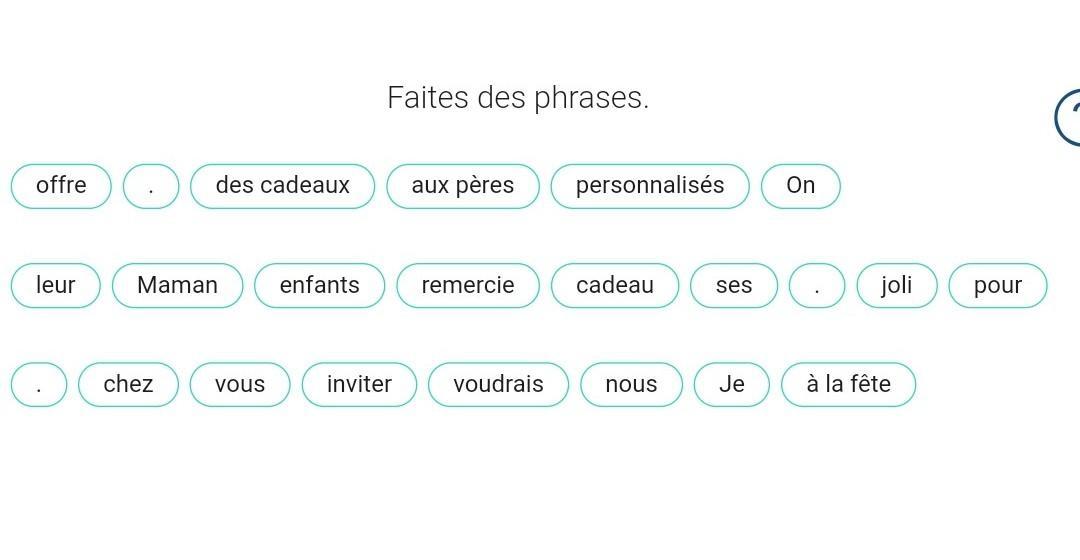Select the "voudrais" word chip
This screenshot has width=1080, height=560.
tap(498, 384)
